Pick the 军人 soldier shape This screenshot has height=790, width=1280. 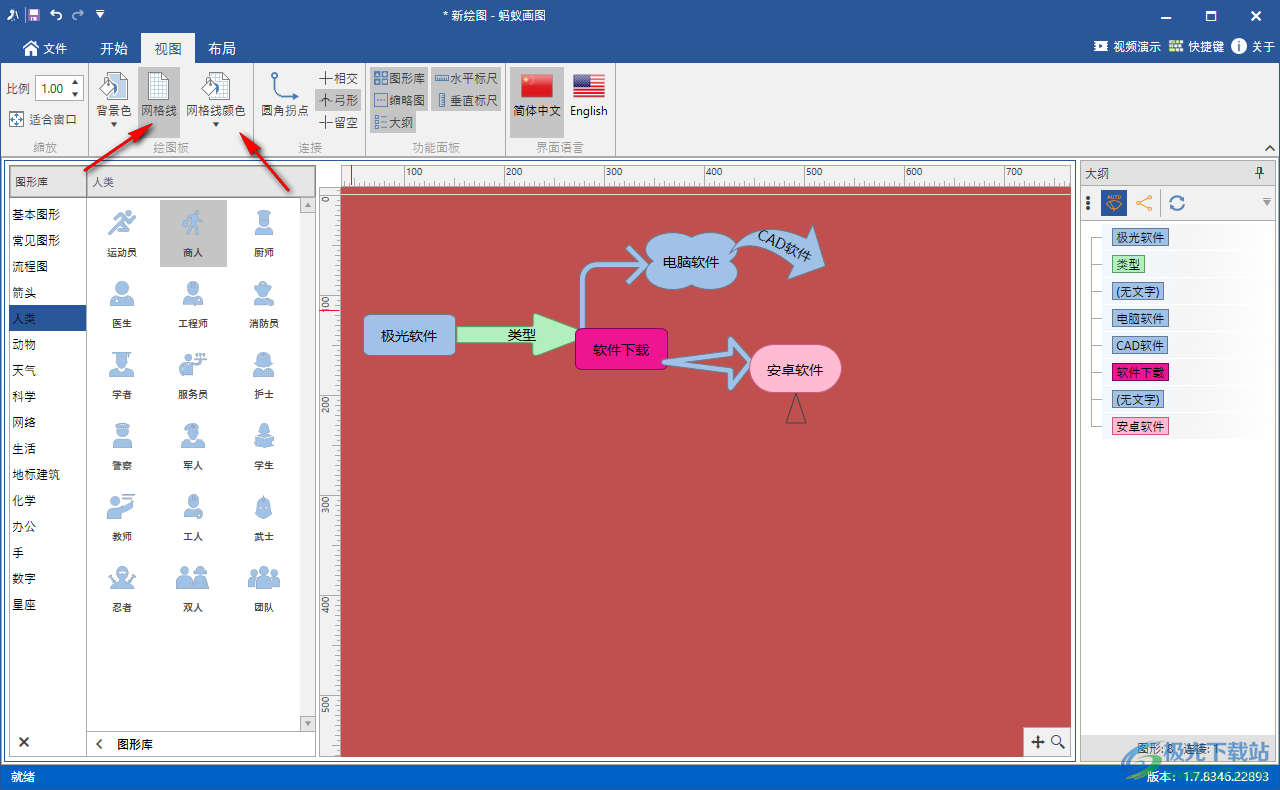coord(193,446)
